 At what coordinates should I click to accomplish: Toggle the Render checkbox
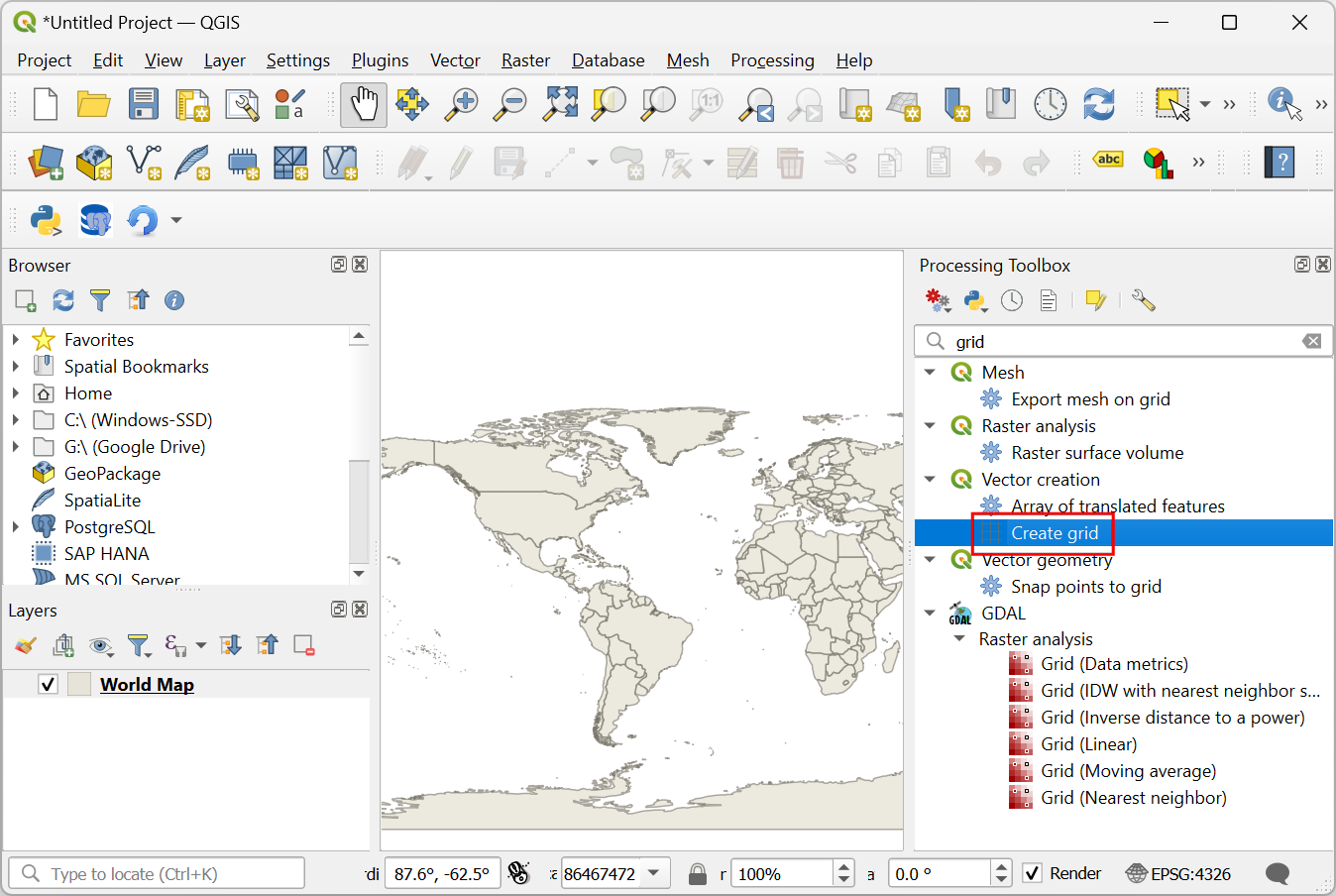point(1033,873)
